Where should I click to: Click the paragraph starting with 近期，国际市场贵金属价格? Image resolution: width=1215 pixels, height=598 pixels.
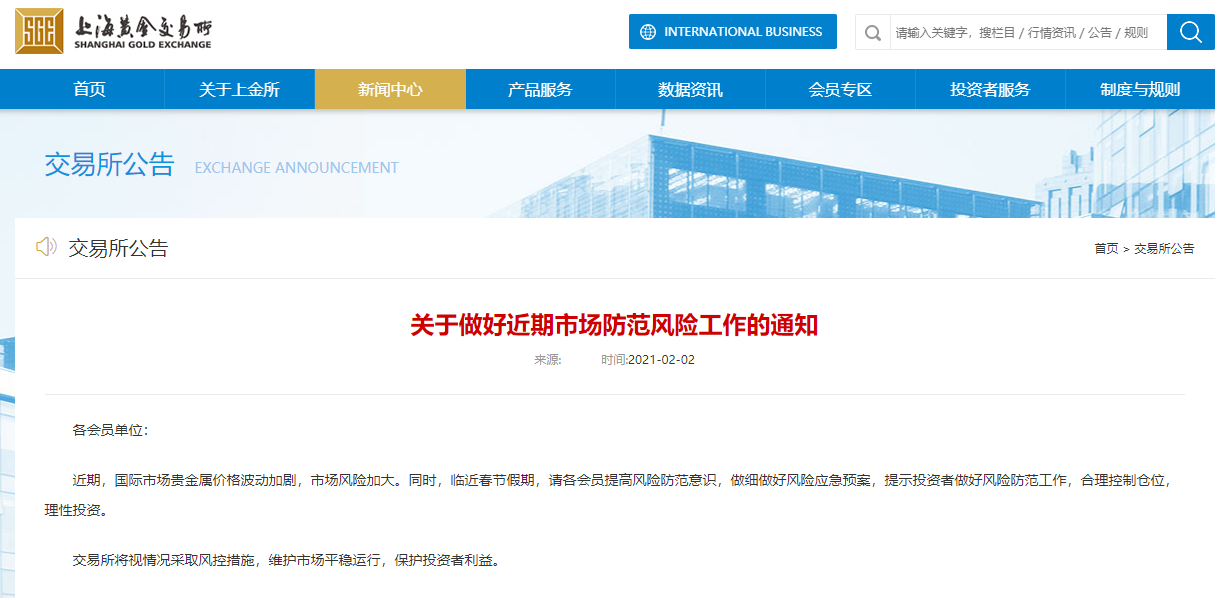point(607,495)
